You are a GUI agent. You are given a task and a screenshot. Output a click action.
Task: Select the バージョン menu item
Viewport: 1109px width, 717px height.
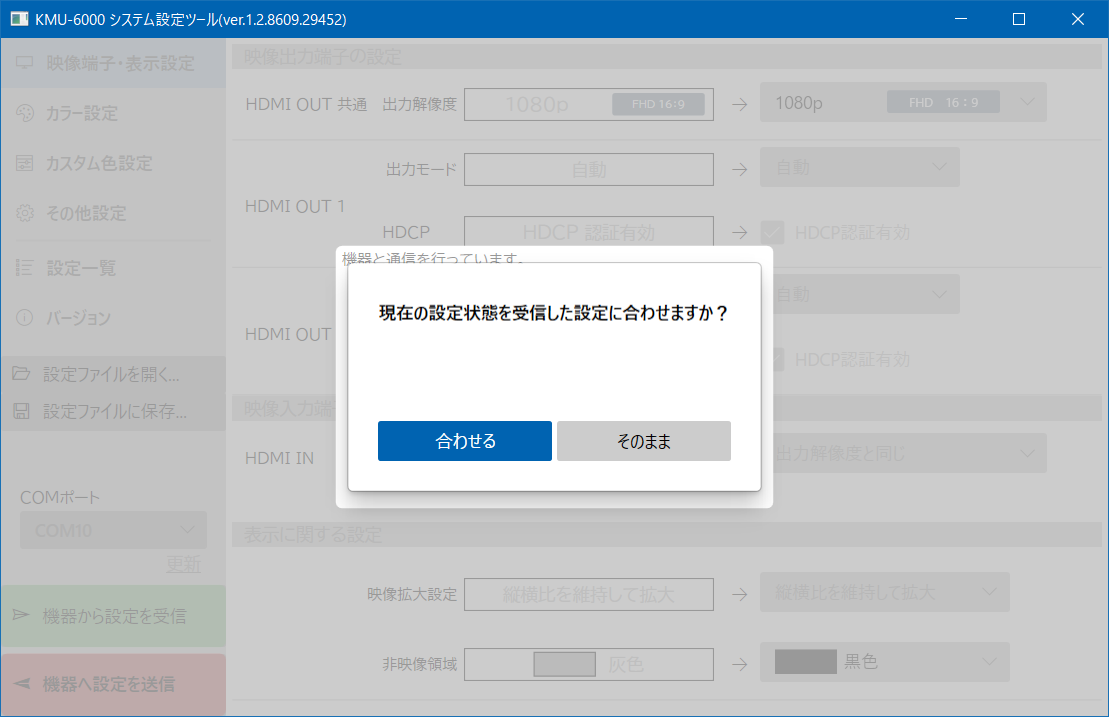point(78,318)
